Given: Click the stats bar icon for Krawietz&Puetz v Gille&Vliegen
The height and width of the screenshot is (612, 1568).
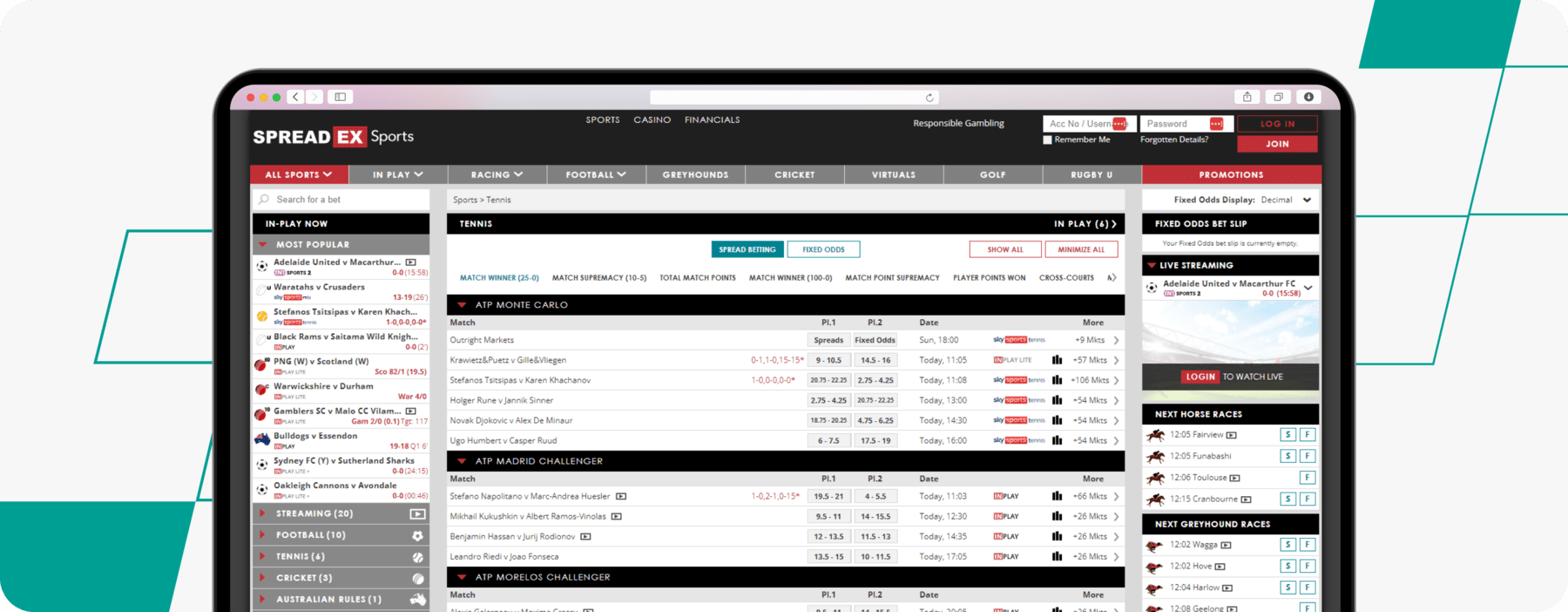Looking at the screenshot, I should point(1057,360).
